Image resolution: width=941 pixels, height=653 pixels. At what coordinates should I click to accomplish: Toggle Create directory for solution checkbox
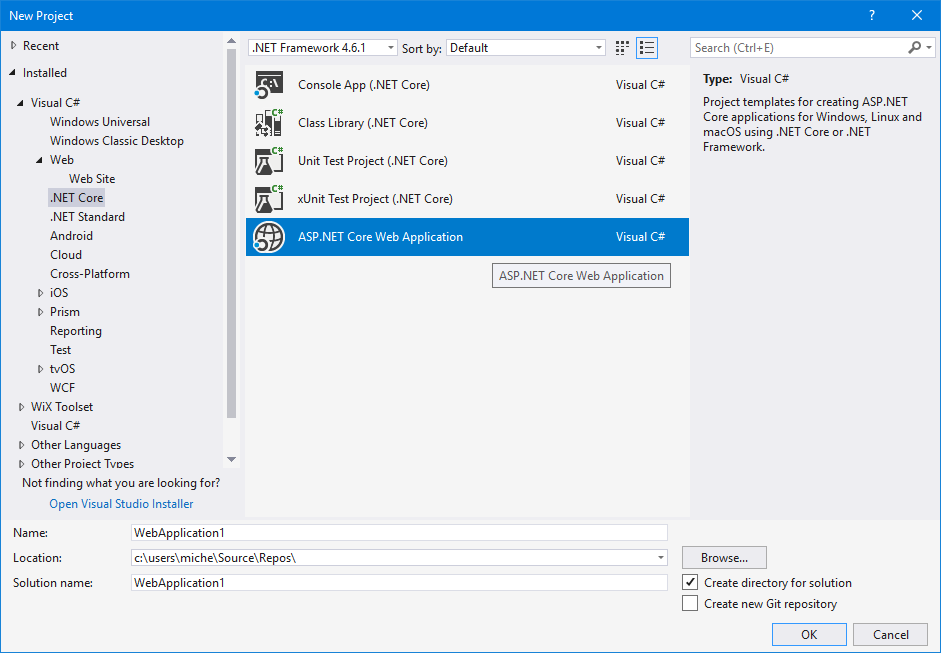tap(690, 582)
